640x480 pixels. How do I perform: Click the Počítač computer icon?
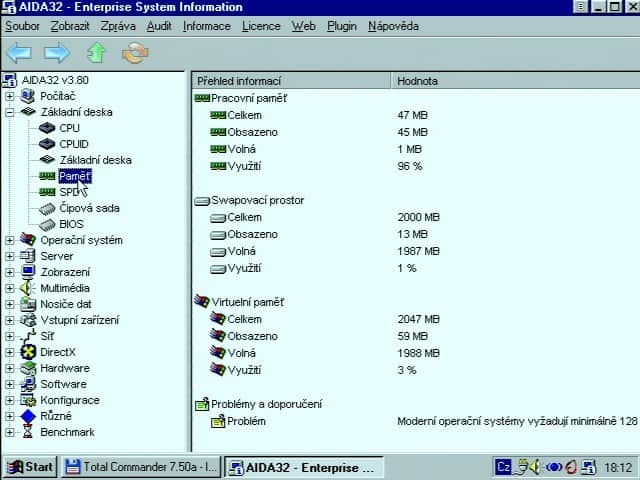[28, 96]
